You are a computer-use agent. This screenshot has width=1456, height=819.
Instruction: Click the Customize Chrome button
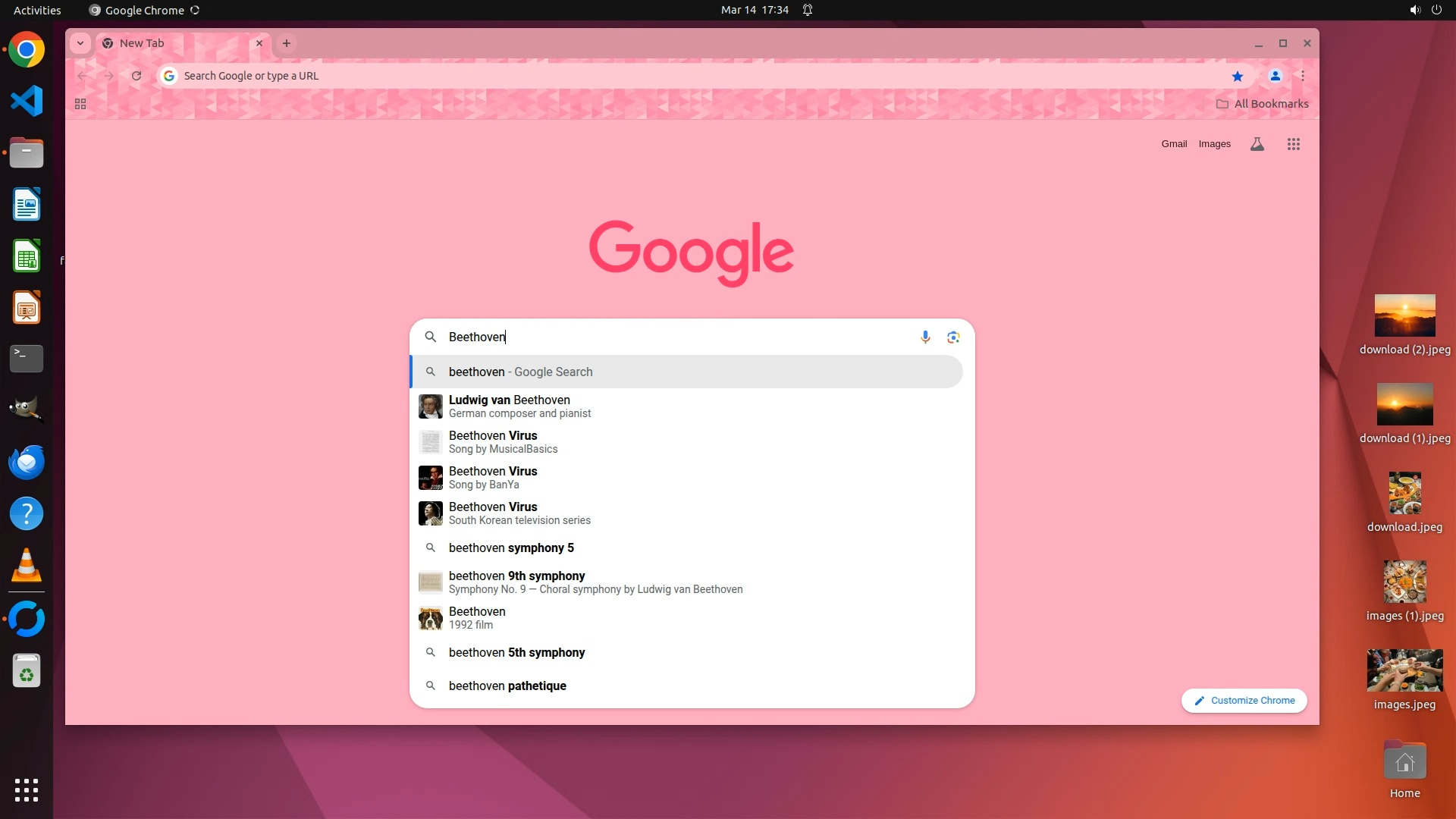(x=1244, y=701)
